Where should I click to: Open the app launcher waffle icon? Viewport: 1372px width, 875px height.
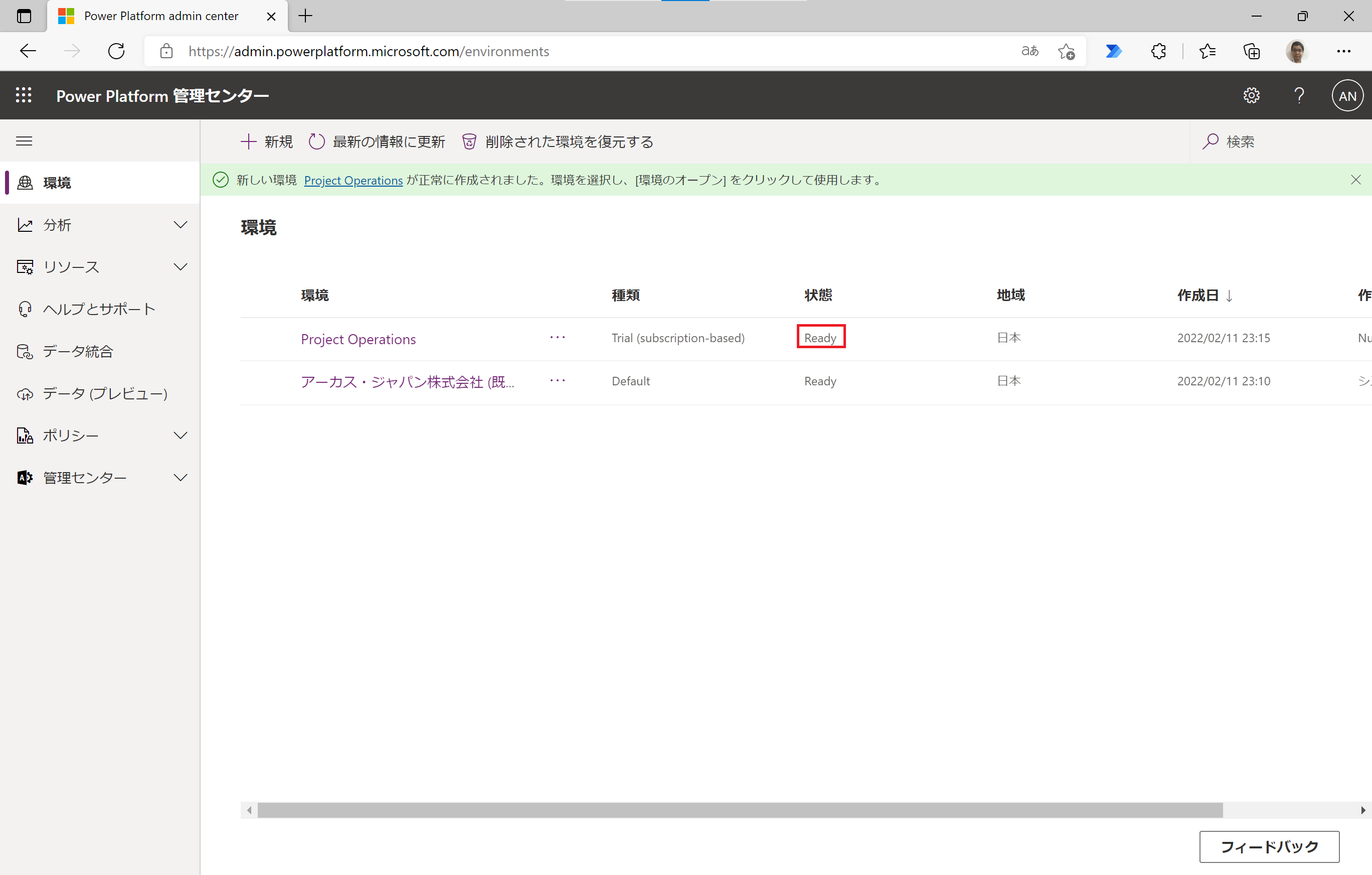(24, 95)
